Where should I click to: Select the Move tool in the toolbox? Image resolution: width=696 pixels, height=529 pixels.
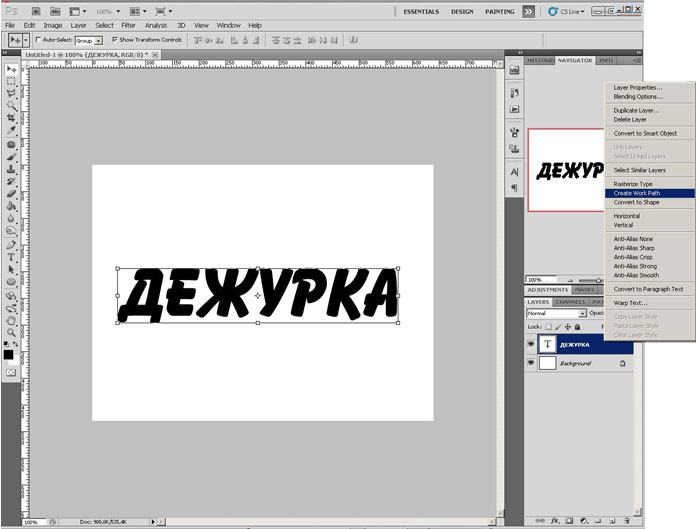click(11, 69)
